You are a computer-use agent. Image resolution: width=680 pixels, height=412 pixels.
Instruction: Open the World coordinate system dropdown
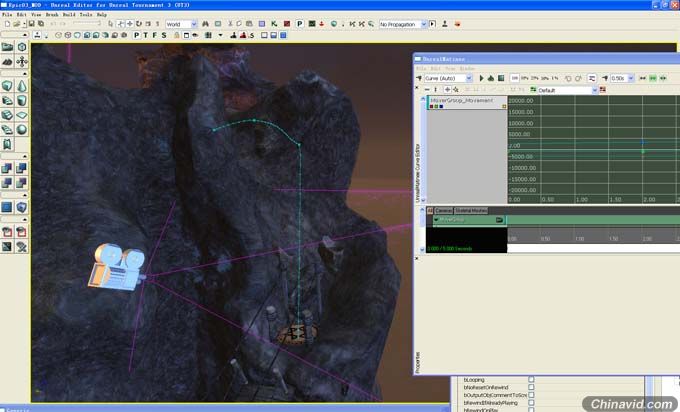(x=194, y=24)
